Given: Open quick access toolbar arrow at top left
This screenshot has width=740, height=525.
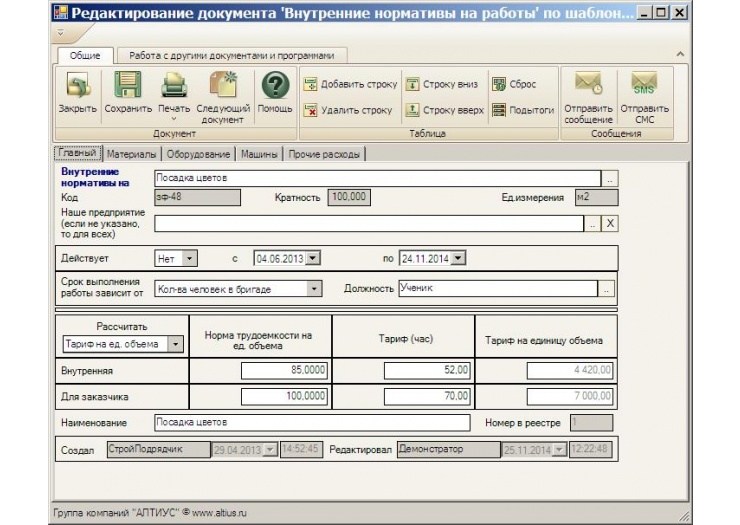Looking at the screenshot, I should pyautogui.click(x=60, y=33).
